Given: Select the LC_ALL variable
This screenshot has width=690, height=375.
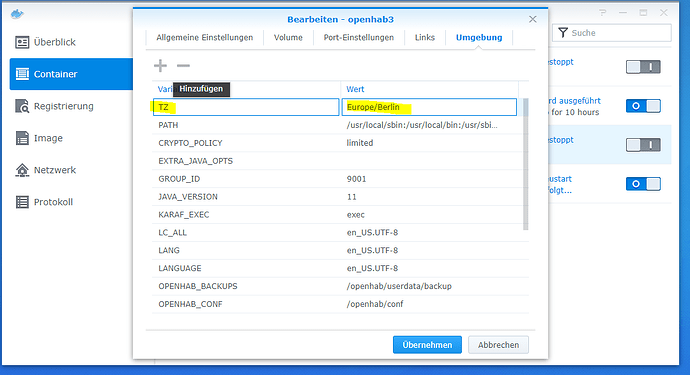Looking at the screenshot, I should tap(172, 232).
